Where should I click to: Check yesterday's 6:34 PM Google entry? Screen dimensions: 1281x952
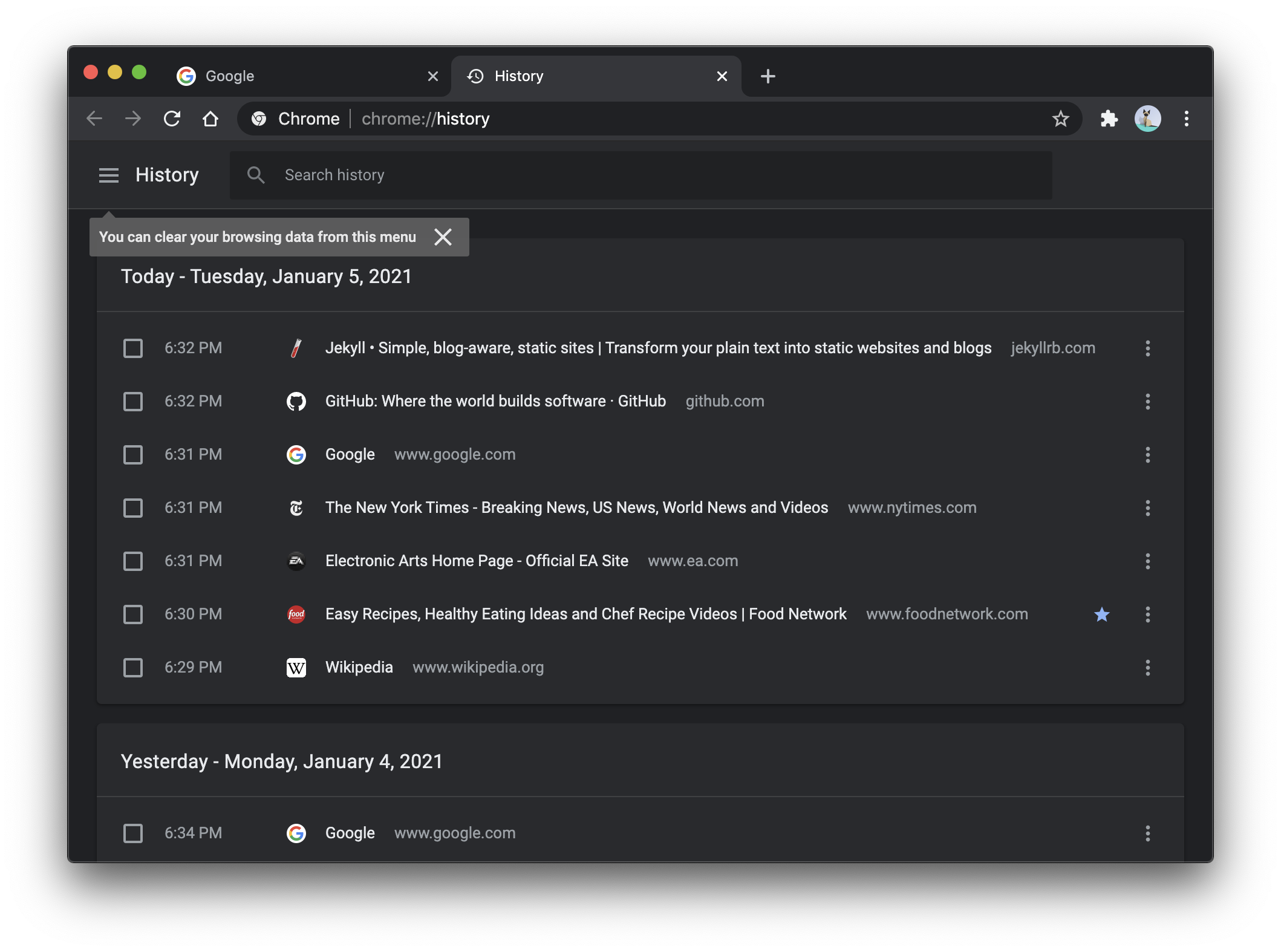[x=133, y=833]
